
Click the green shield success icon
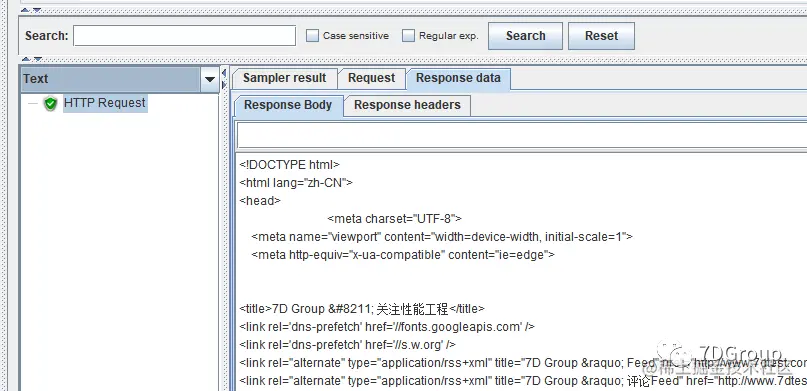50,103
